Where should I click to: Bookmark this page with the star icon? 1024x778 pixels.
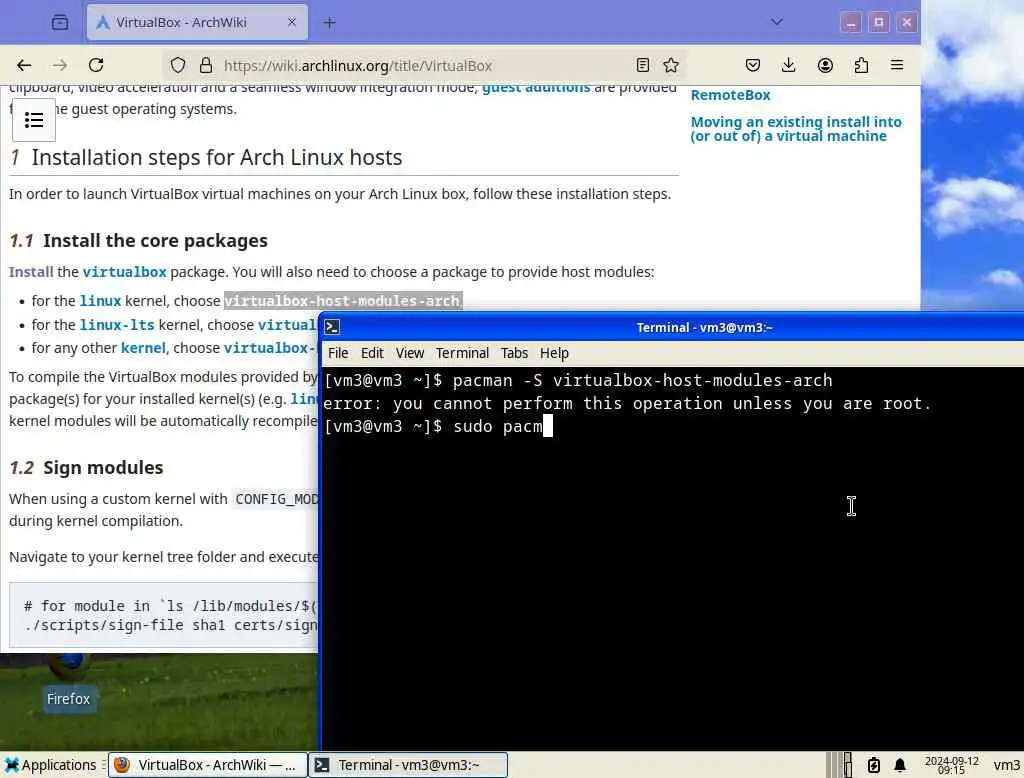pos(671,65)
